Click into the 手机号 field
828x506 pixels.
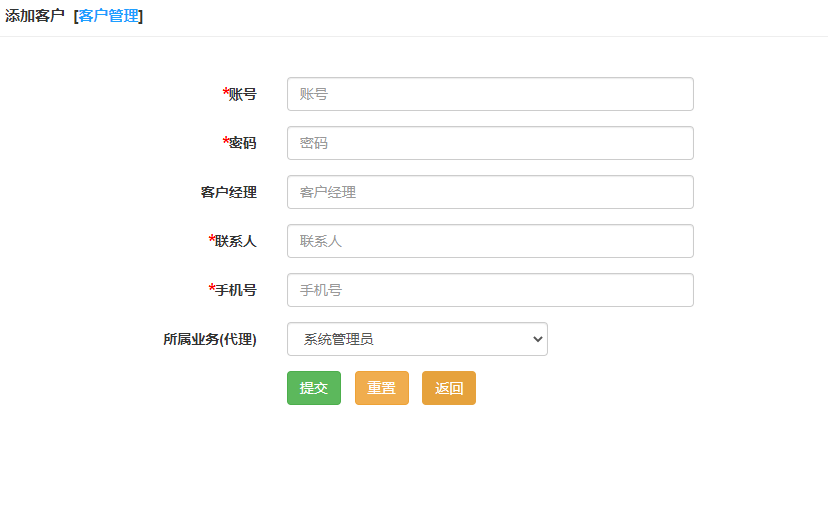490,290
